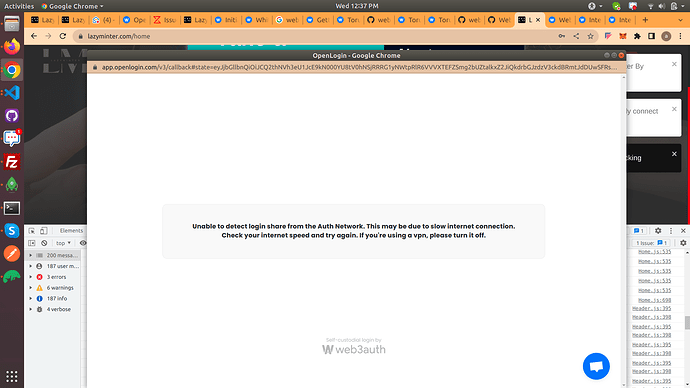Viewport: 690px width, 388px height.
Task: Launch Postman from the dock
Action: tap(12, 254)
